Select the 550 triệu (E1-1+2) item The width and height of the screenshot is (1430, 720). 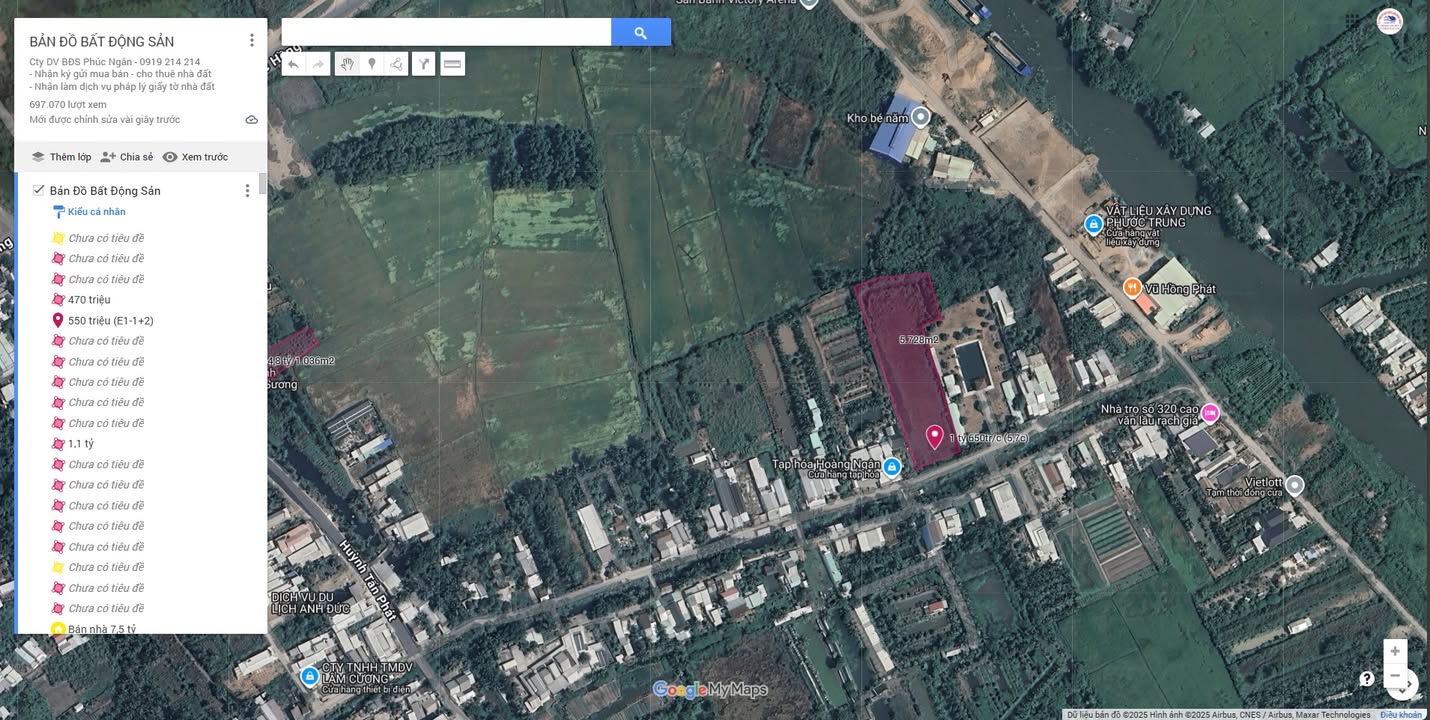pos(110,321)
